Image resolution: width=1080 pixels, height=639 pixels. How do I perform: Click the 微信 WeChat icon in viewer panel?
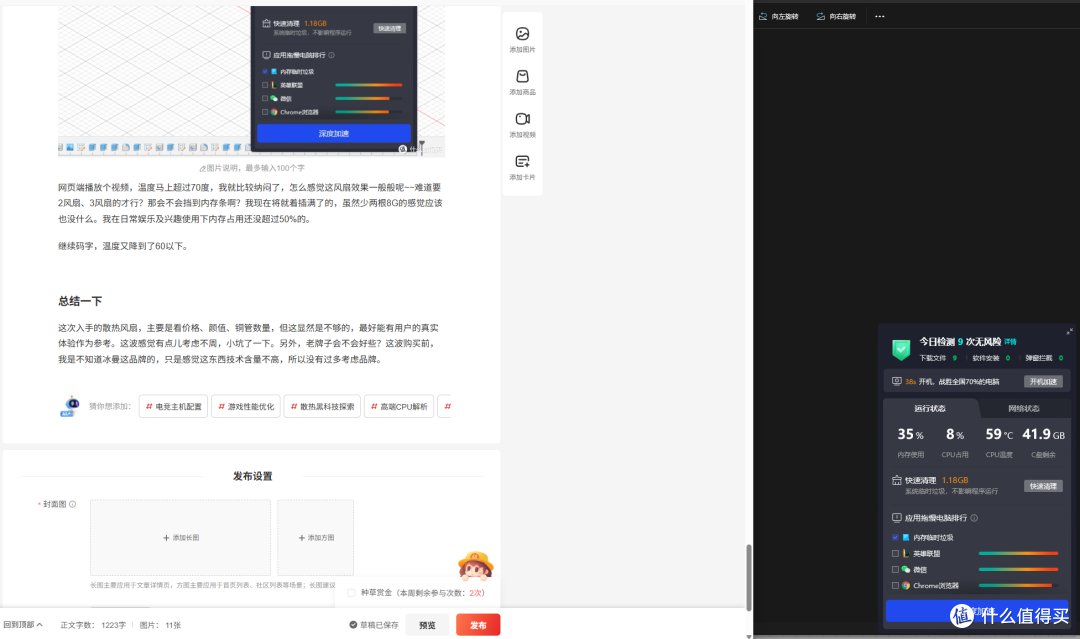[x=906, y=569]
